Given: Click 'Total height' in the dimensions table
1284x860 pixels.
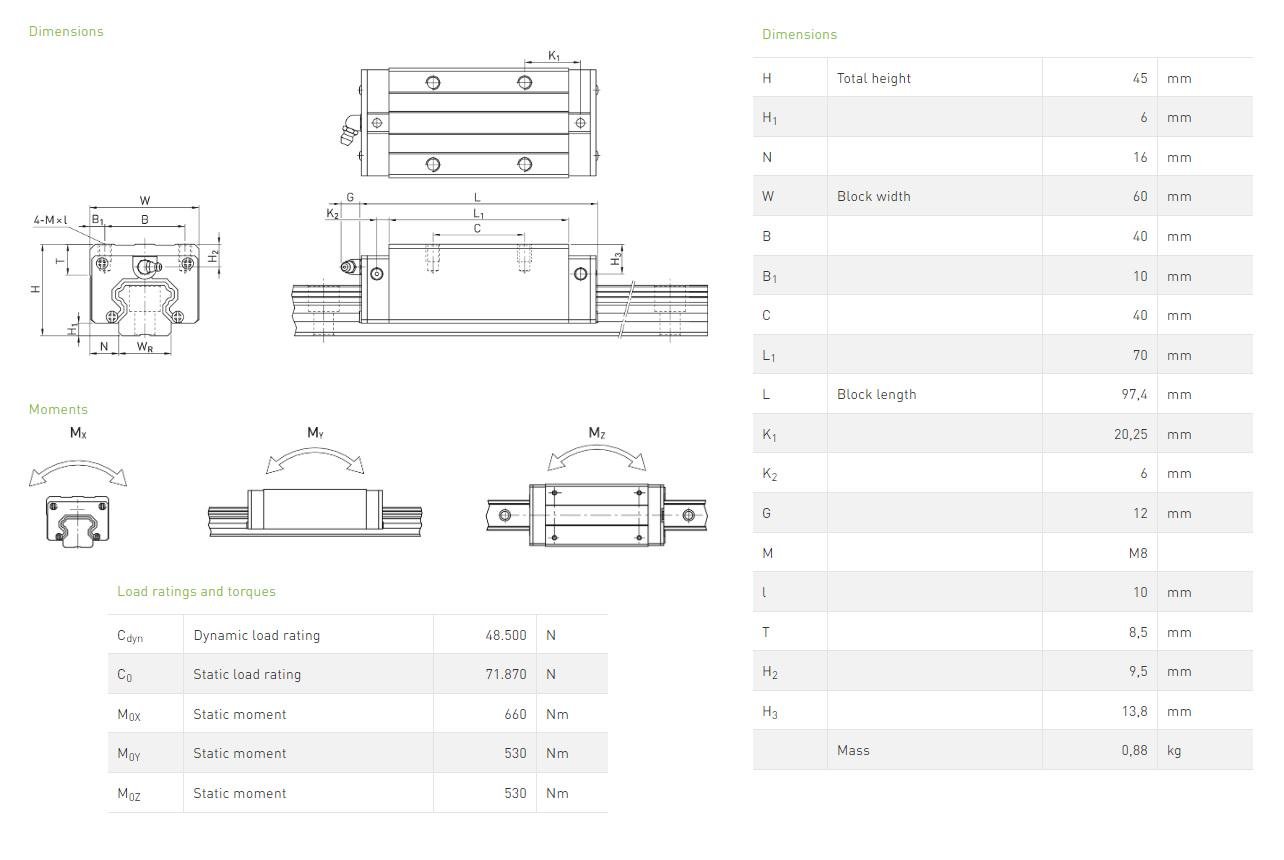Looking at the screenshot, I should [874, 78].
